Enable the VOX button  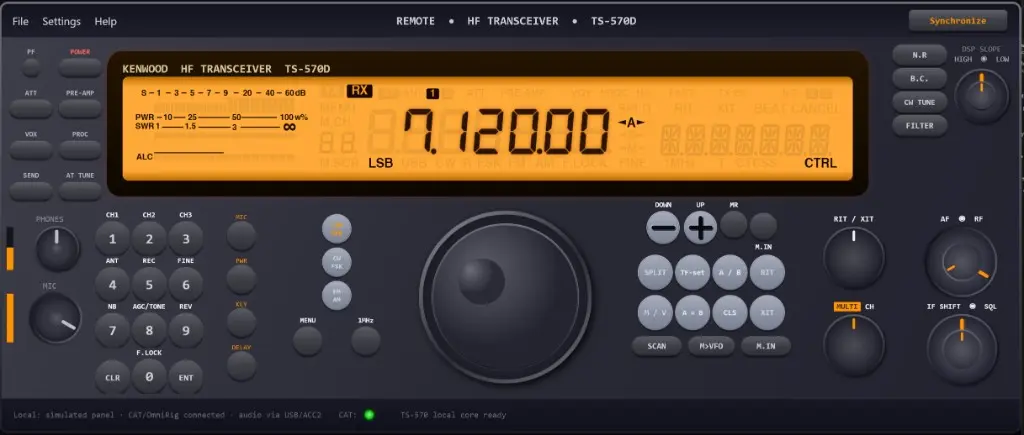[31, 150]
